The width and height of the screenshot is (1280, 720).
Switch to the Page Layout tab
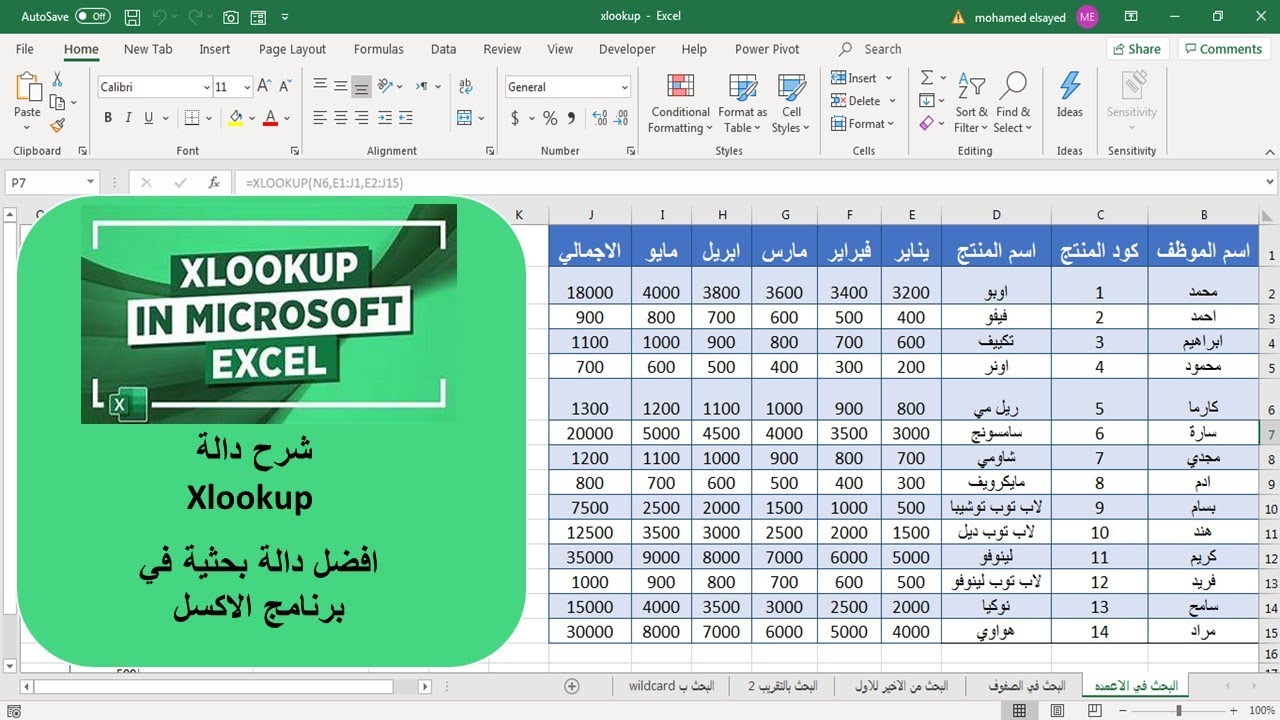292,49
